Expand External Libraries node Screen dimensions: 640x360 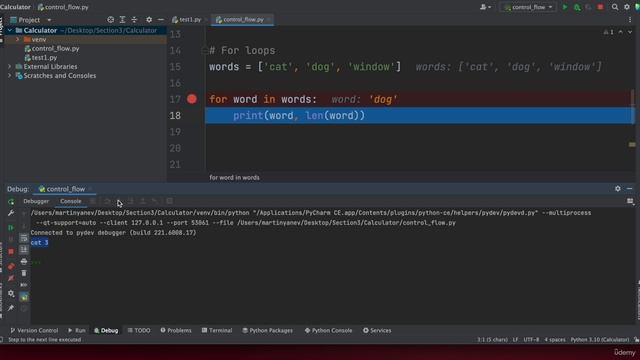[9, 67]
